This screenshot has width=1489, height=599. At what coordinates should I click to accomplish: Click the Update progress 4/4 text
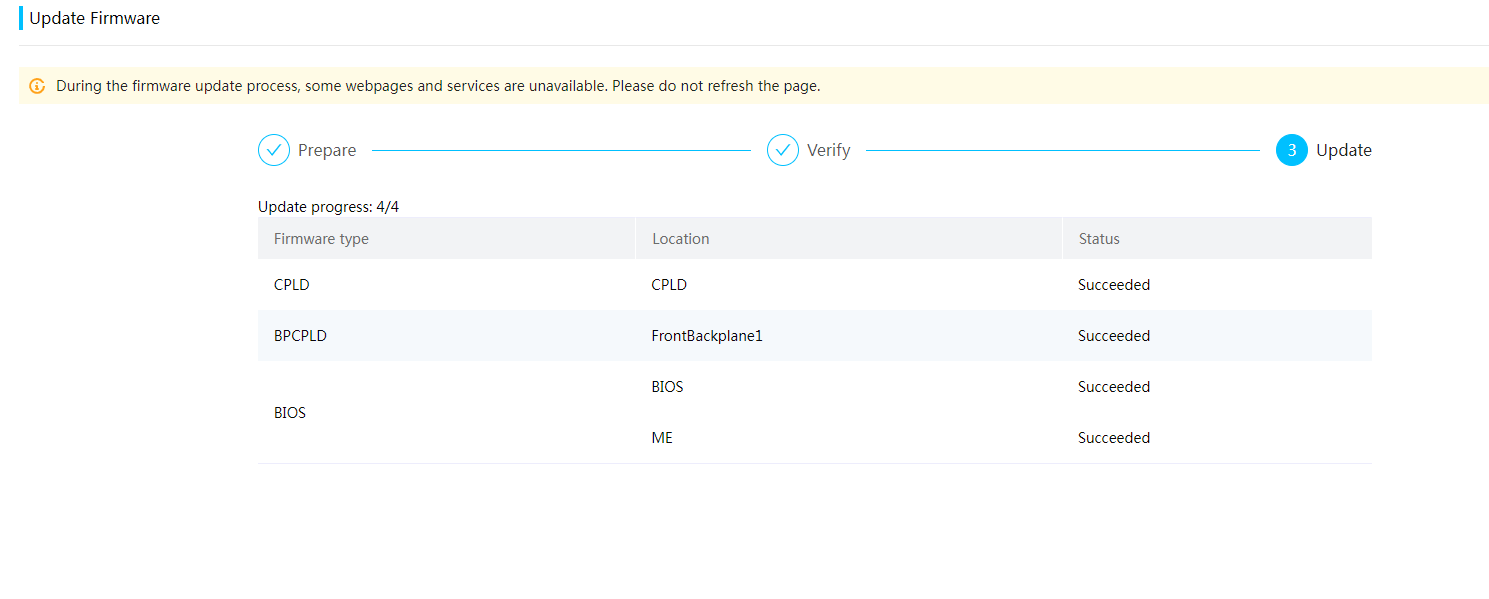pyautogui.click(x=328, y=207)
